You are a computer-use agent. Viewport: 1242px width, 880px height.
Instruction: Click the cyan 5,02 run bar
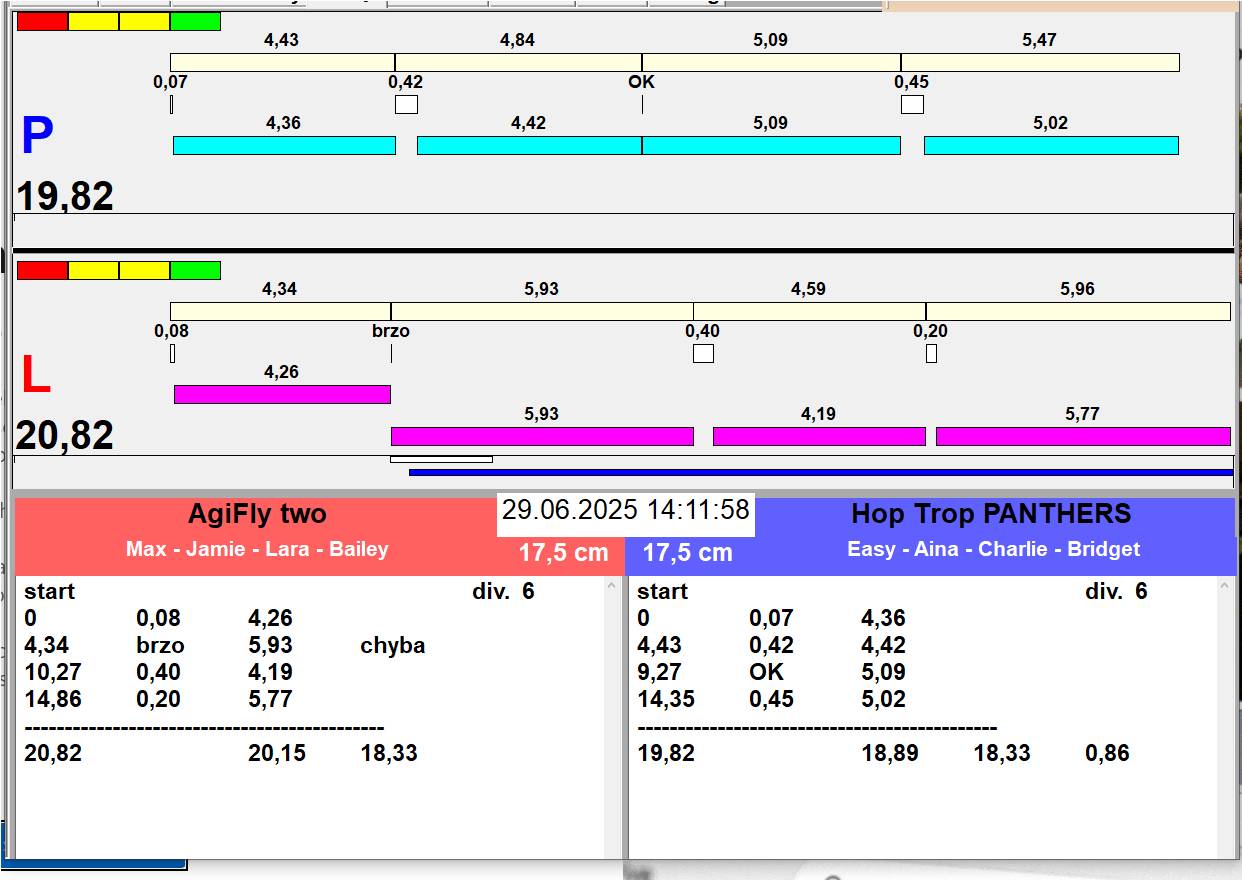(x=1051, y=146)
